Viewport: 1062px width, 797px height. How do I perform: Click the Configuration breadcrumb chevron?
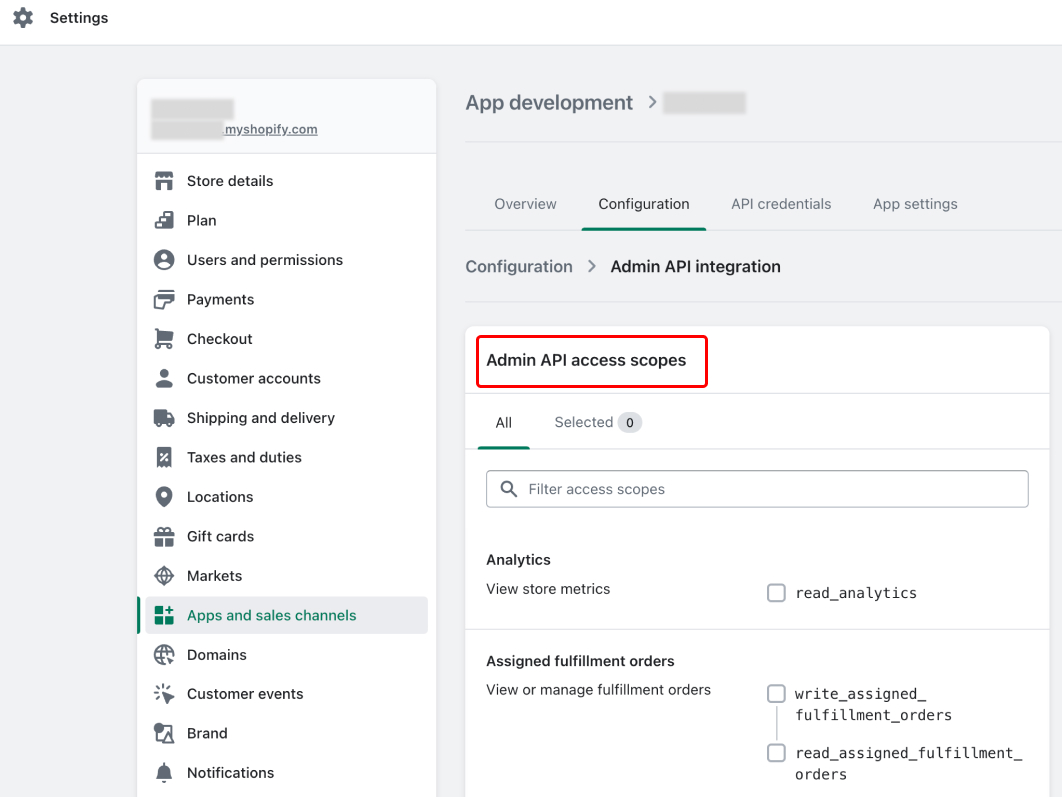click(x=591, y=266)
